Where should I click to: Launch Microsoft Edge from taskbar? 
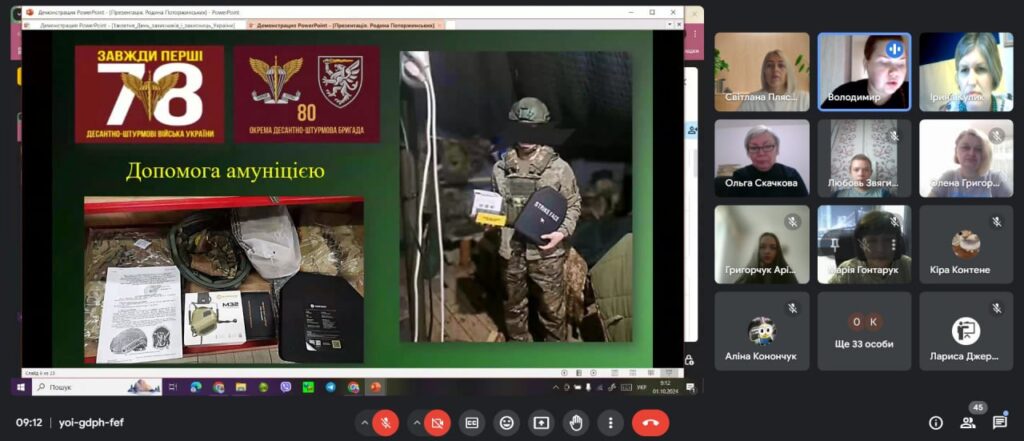pos(195,387)
